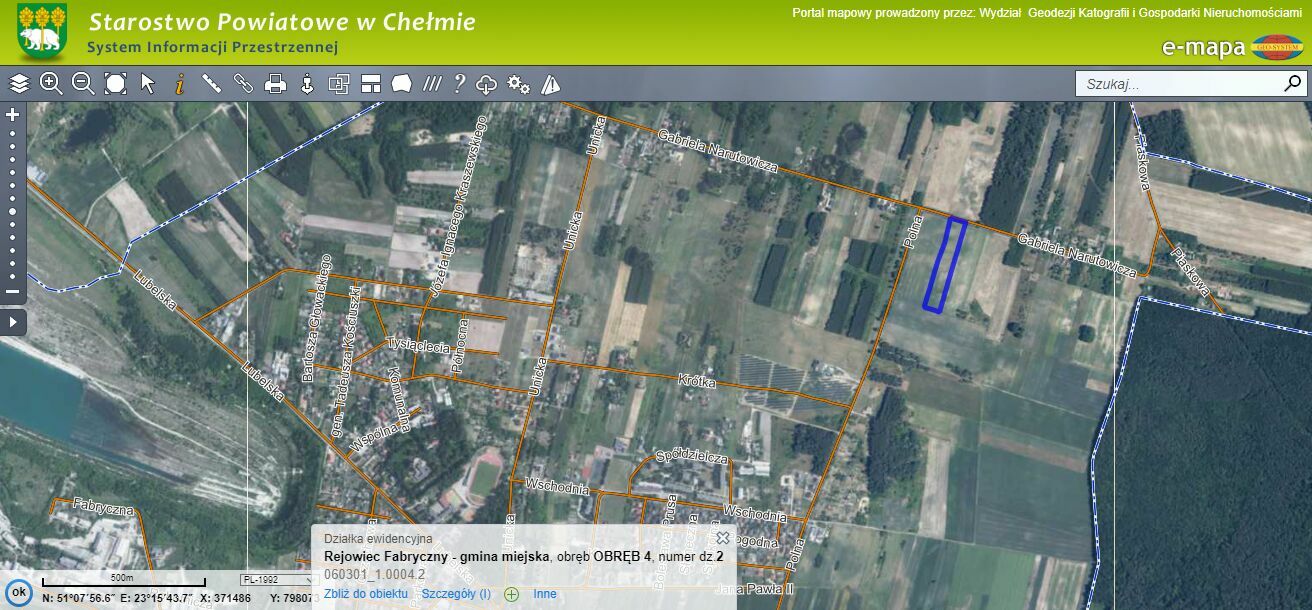Click the cloud download icon

[x=487, y=83]
